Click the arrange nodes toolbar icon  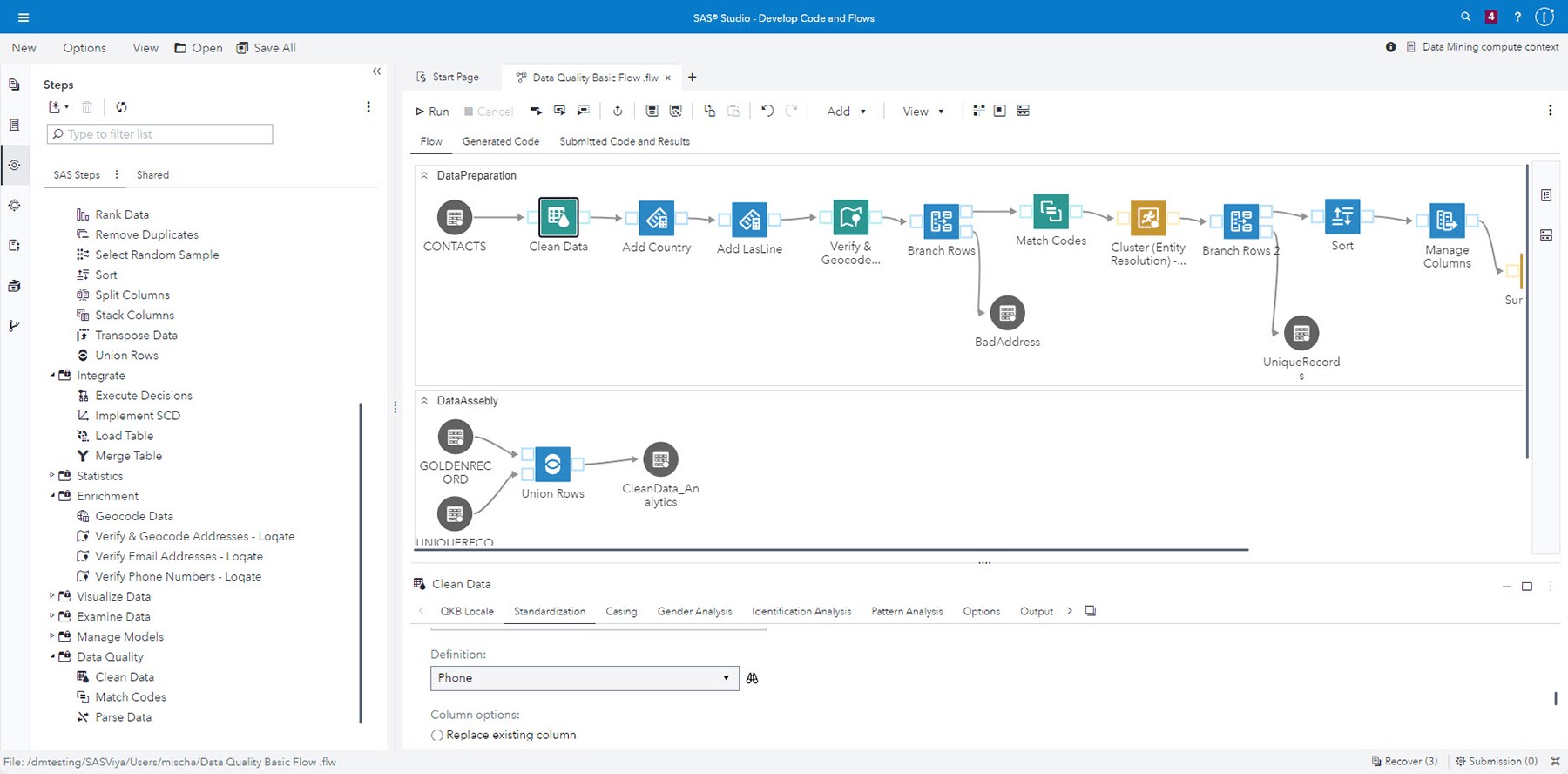pos(978,111)
